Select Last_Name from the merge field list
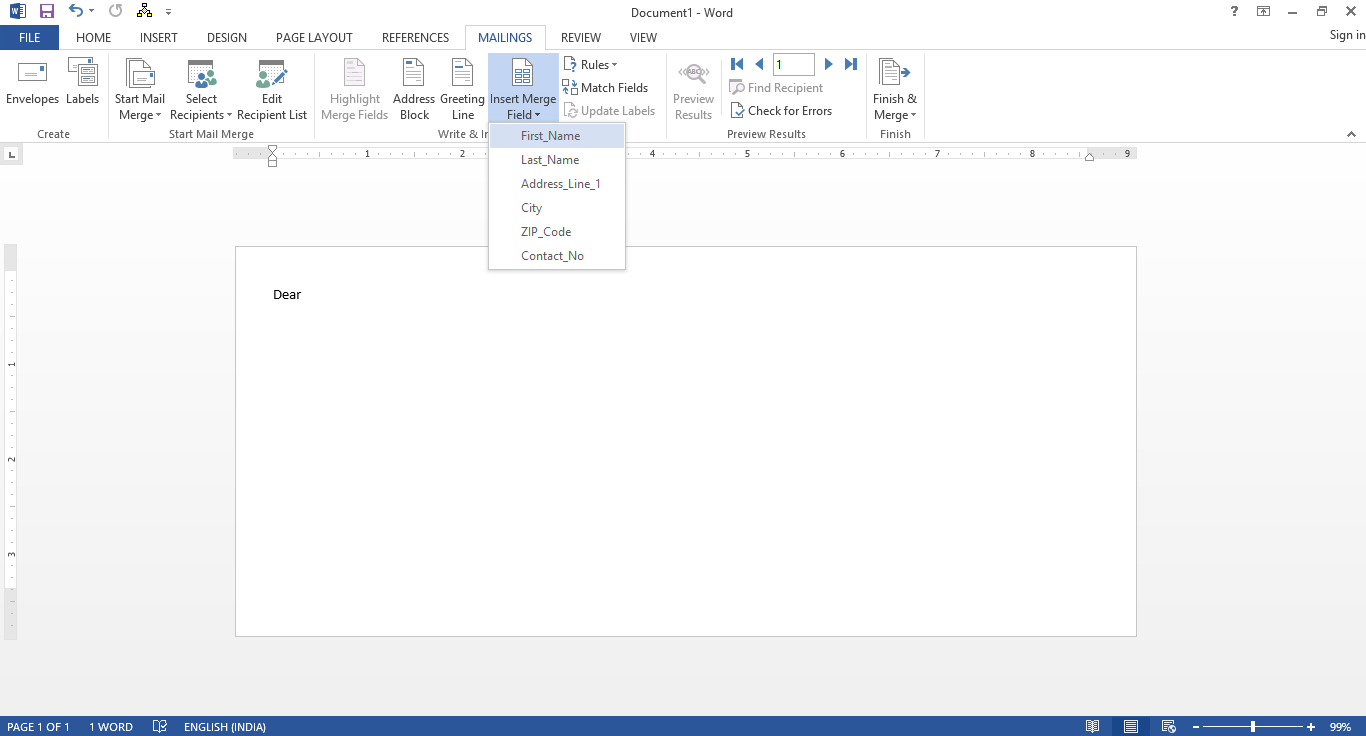 pyautogui.click(x=549, y=159)
